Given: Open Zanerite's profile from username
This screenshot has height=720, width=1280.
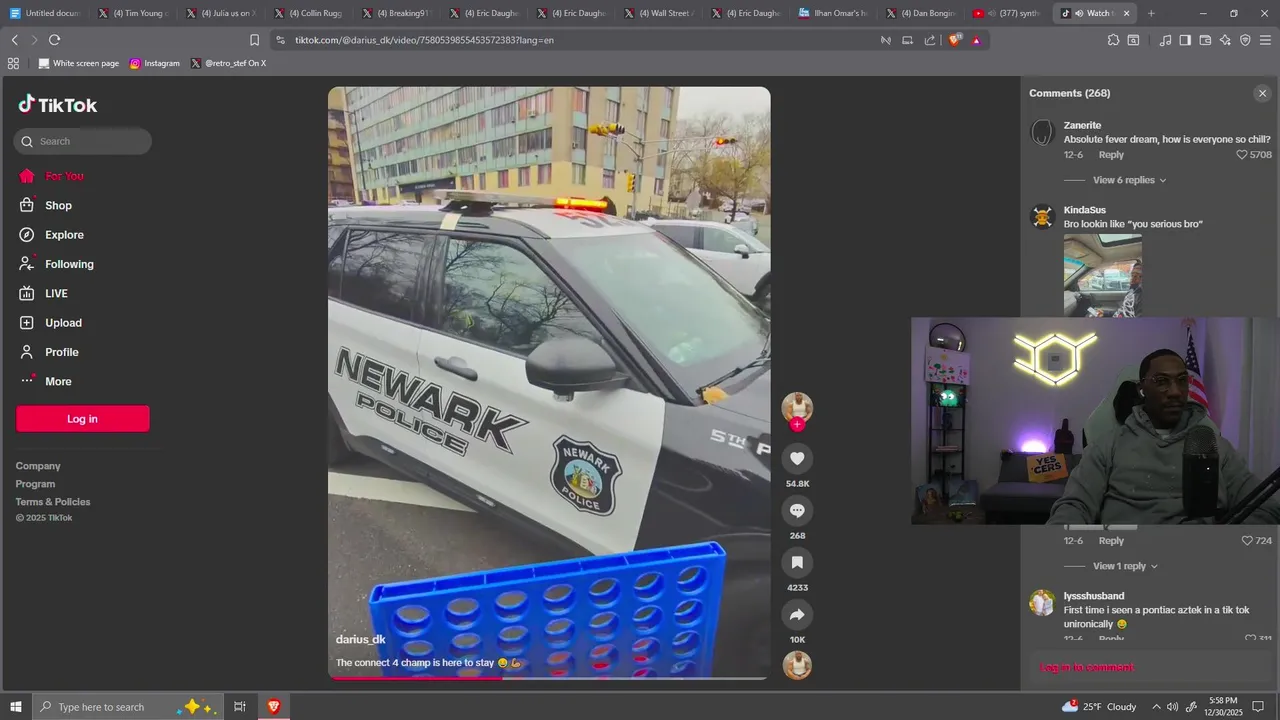Looking at the screenshot, I should (1082, 125).
